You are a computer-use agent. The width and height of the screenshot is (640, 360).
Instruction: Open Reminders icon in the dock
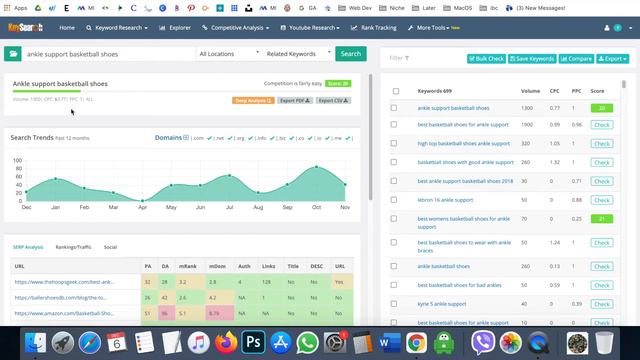pos(144,342)
